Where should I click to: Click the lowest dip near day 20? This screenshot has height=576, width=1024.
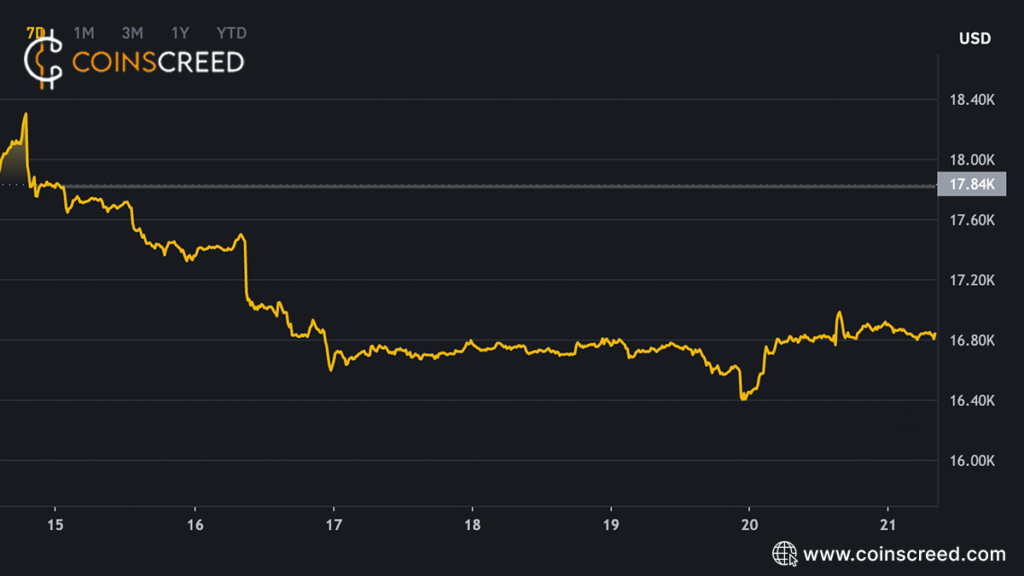pyautogui.click(x=743, y=399)
